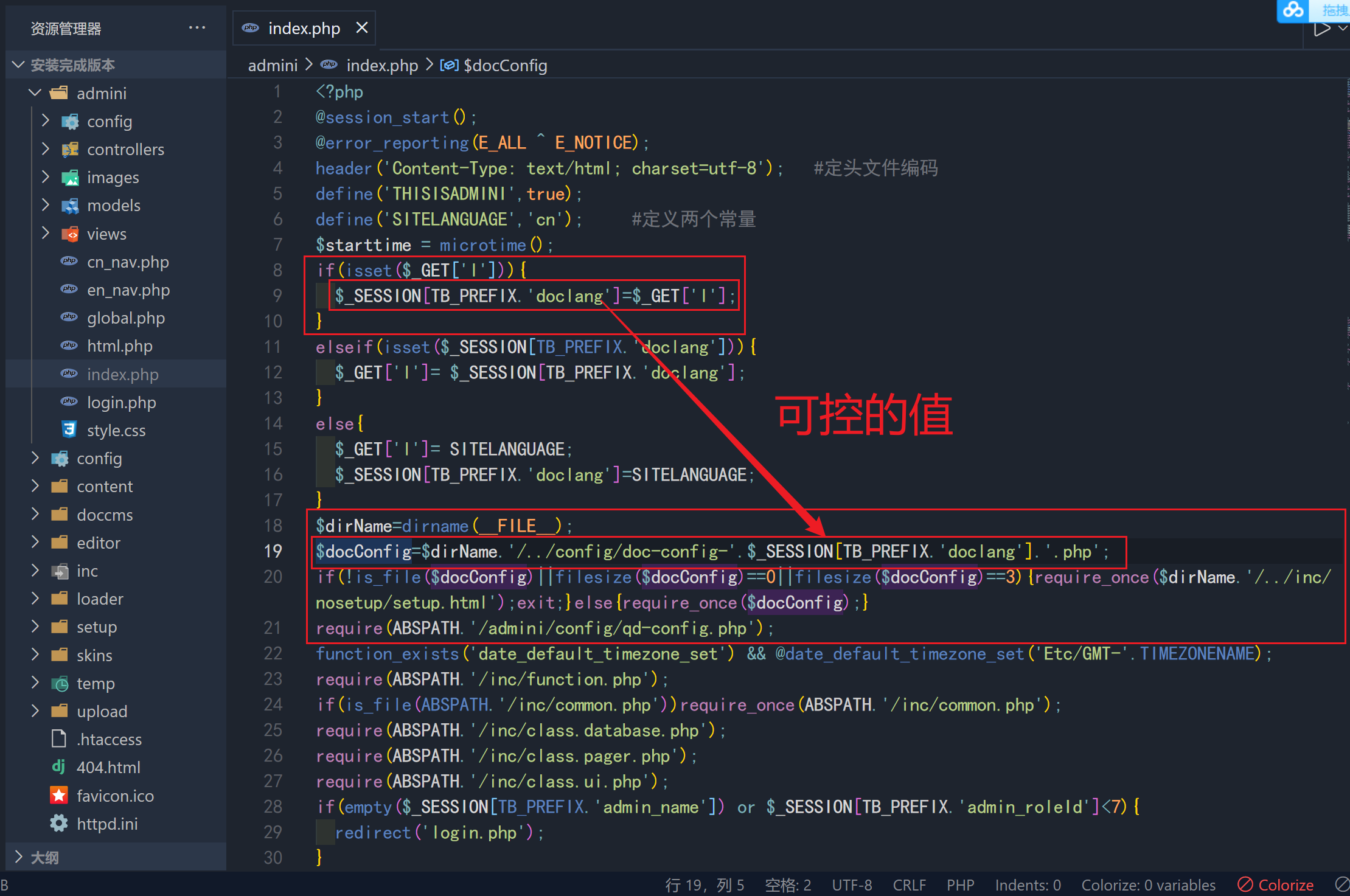Click line number 19 in gutter

(x=273, y=551)
